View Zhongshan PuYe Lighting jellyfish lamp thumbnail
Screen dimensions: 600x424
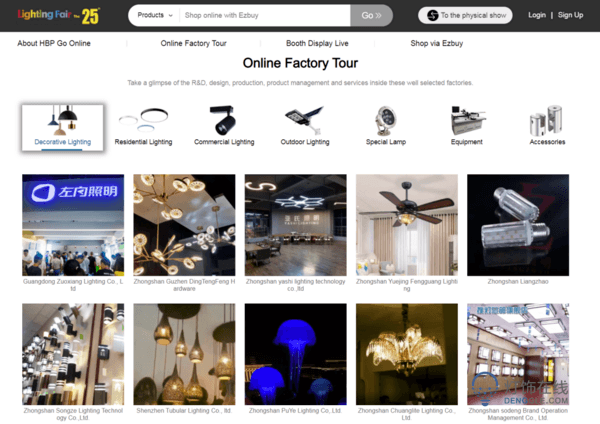(x=295, y=354)
